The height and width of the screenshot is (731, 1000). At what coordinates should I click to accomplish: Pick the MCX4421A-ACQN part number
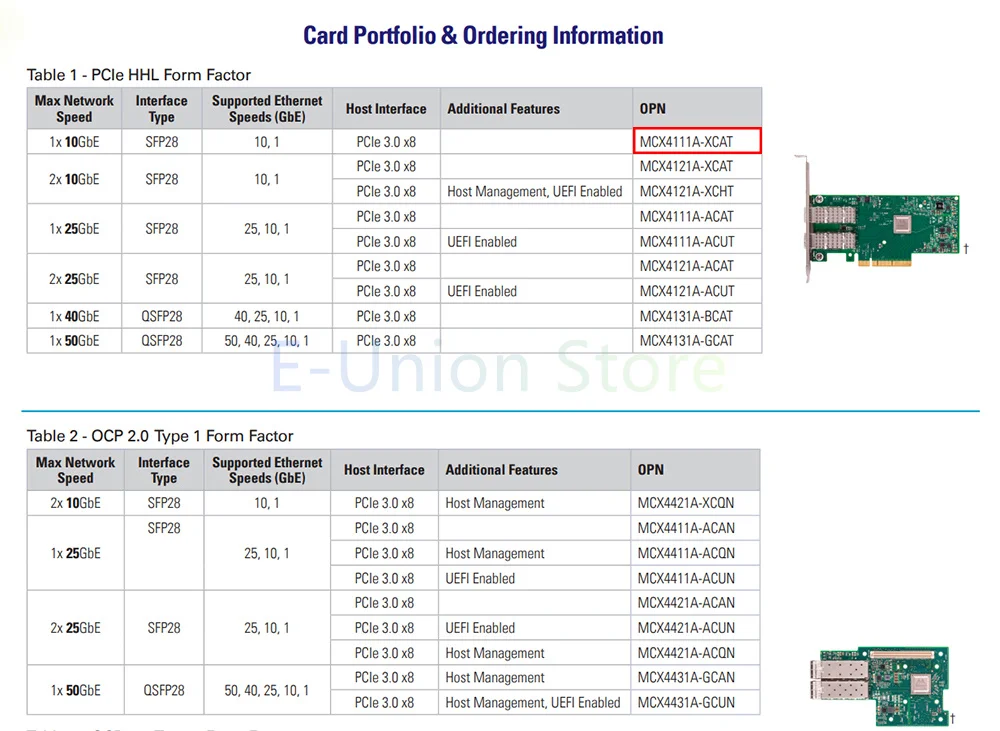tap(686, 653)
